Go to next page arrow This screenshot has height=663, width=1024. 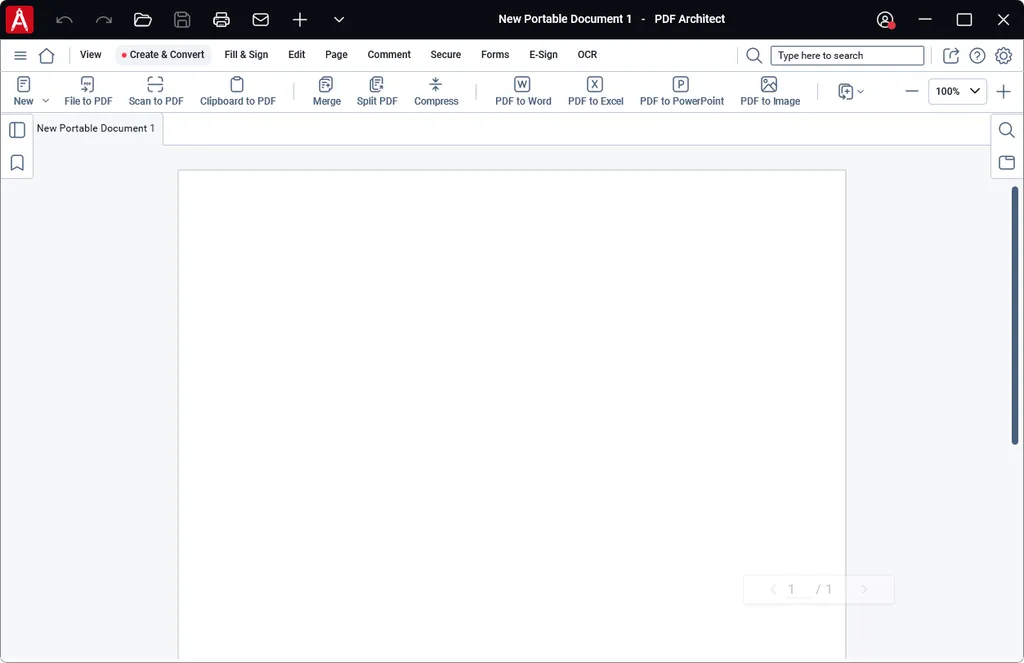tap(864, 589)
